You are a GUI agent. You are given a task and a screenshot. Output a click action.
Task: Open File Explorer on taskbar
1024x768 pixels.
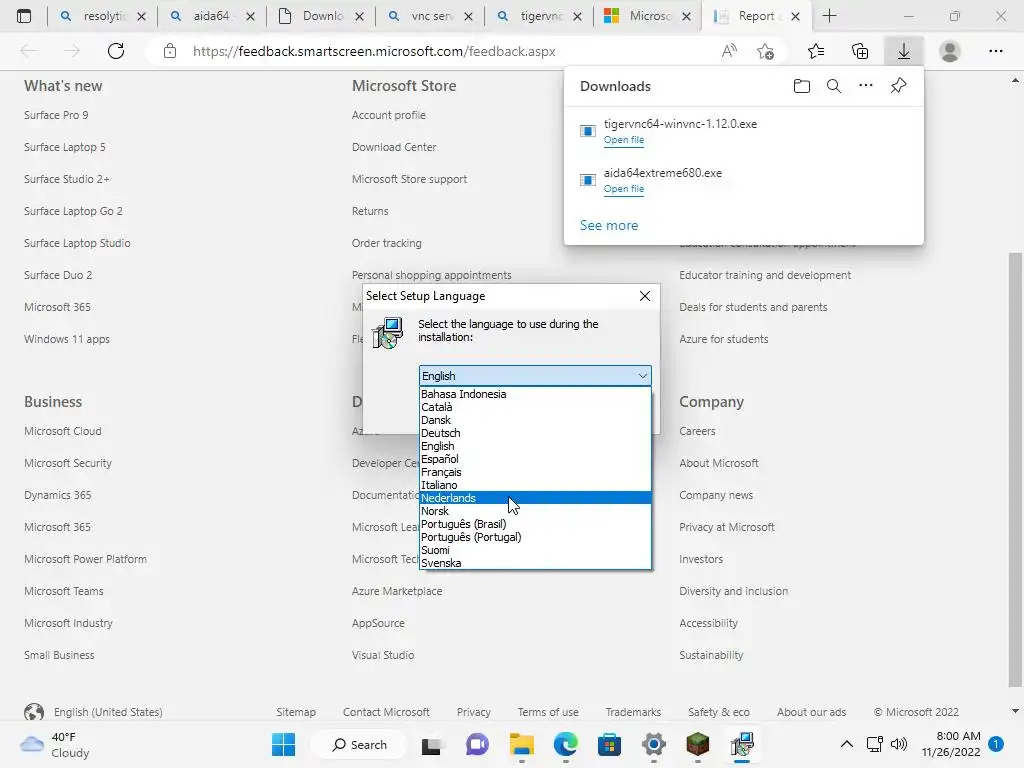pyautogui.click(x=522, y=744)
